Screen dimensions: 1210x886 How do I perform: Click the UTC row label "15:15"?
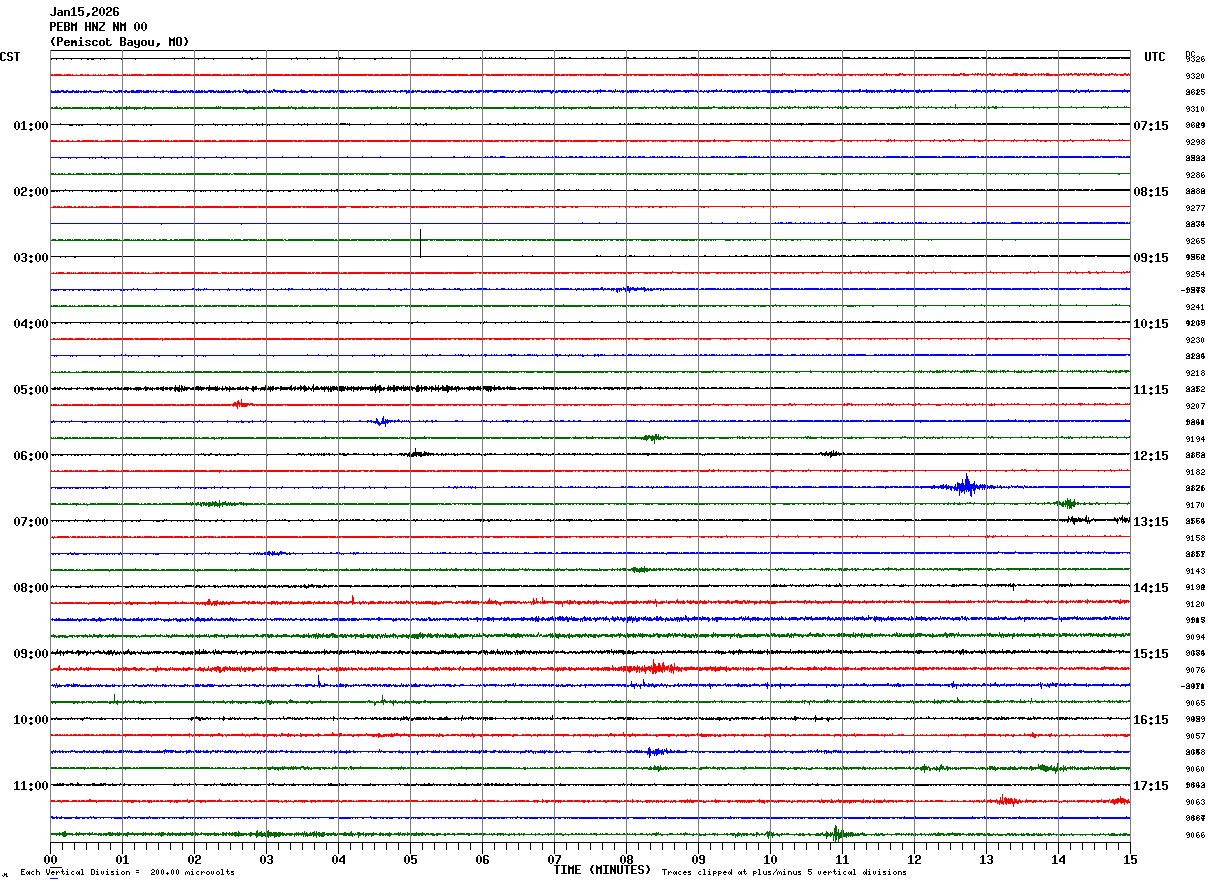pos(1151,654)
